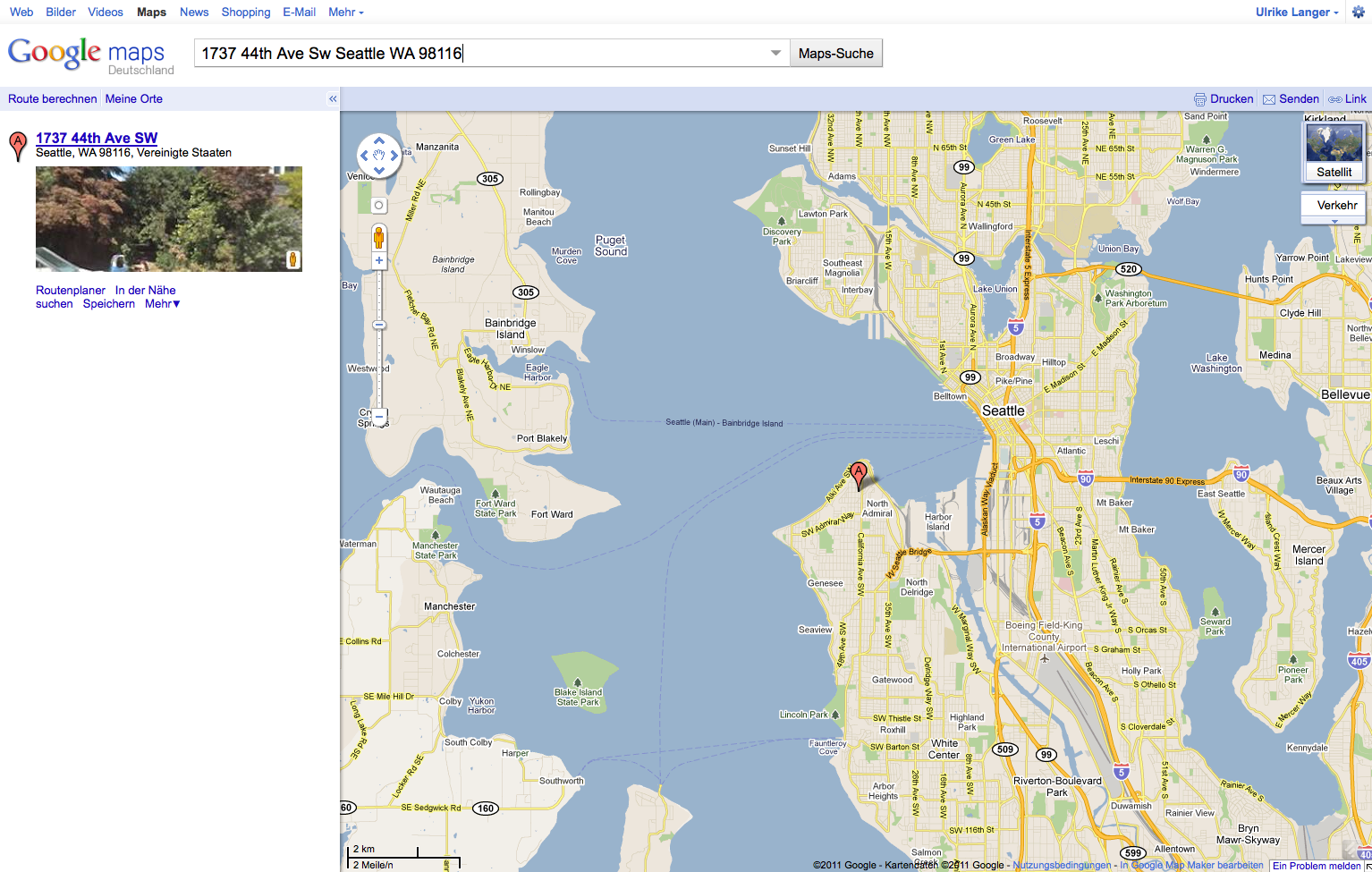The height and width of the screenshot is (872, 1372).
Task: Collapse the left panel with double chevron
Action: (333, 99)
